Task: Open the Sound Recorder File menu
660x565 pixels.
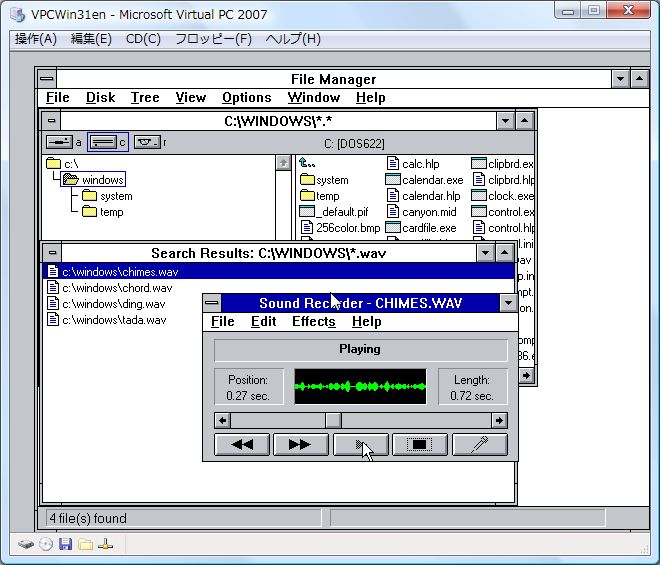Action: pos(222,321)
